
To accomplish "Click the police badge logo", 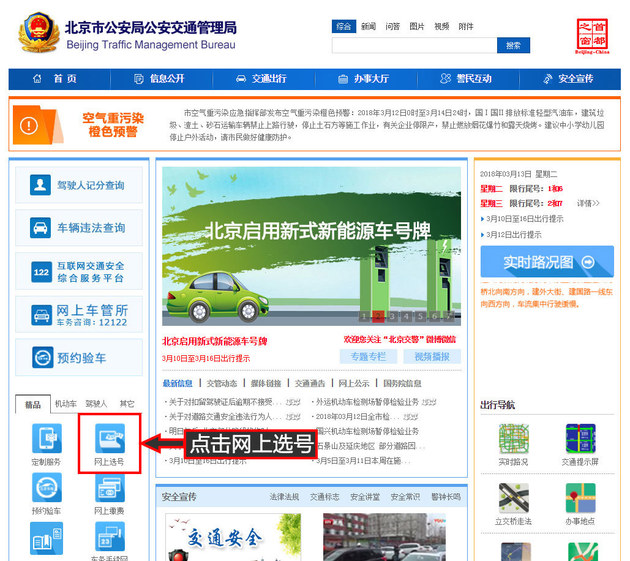I will tap(39, 32).
